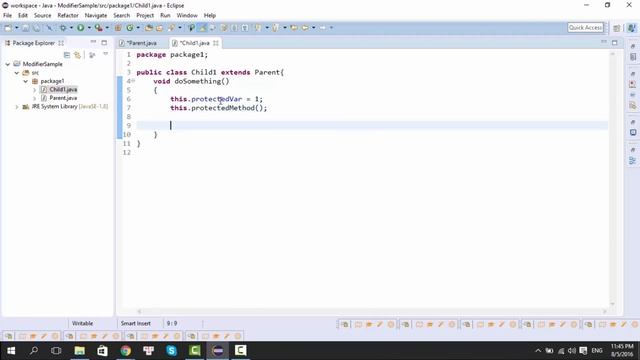
Task: Select Child1.java in Package Explorer
Action: pos(63,89)
